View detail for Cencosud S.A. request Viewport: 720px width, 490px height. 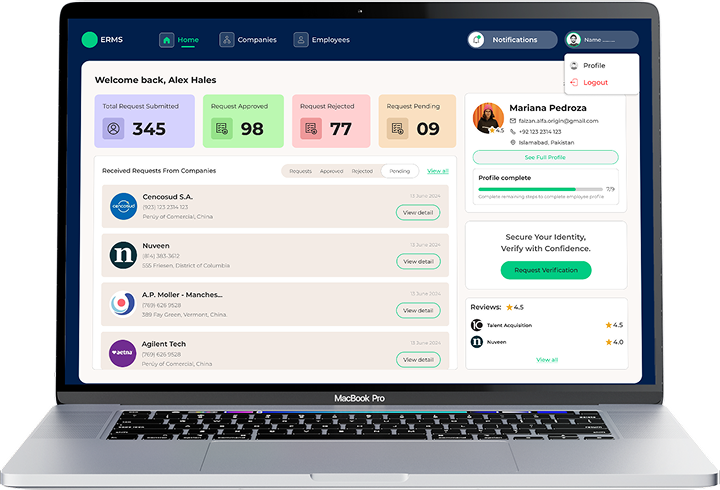click(x=418, y=212)
